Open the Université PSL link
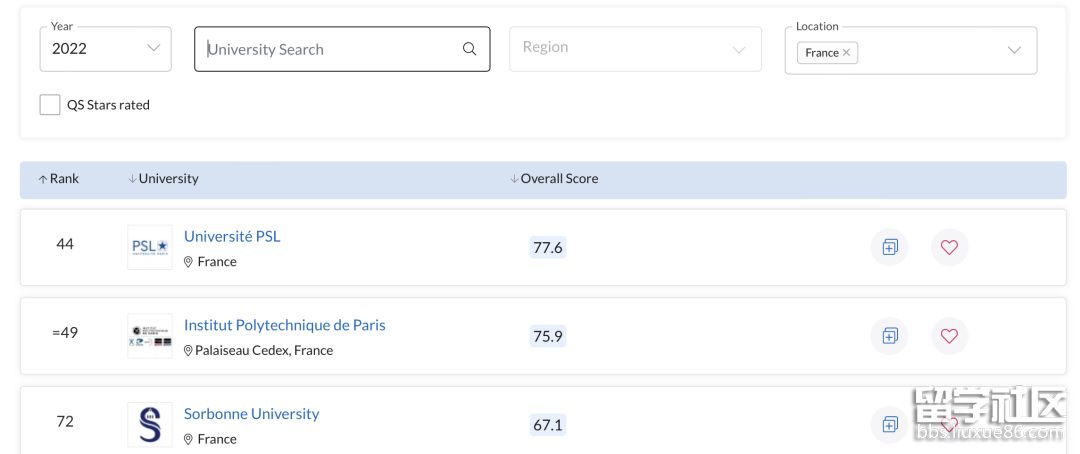Viewport: 1080px width, 454px height. pyautogui.click(x=232, y=237)
